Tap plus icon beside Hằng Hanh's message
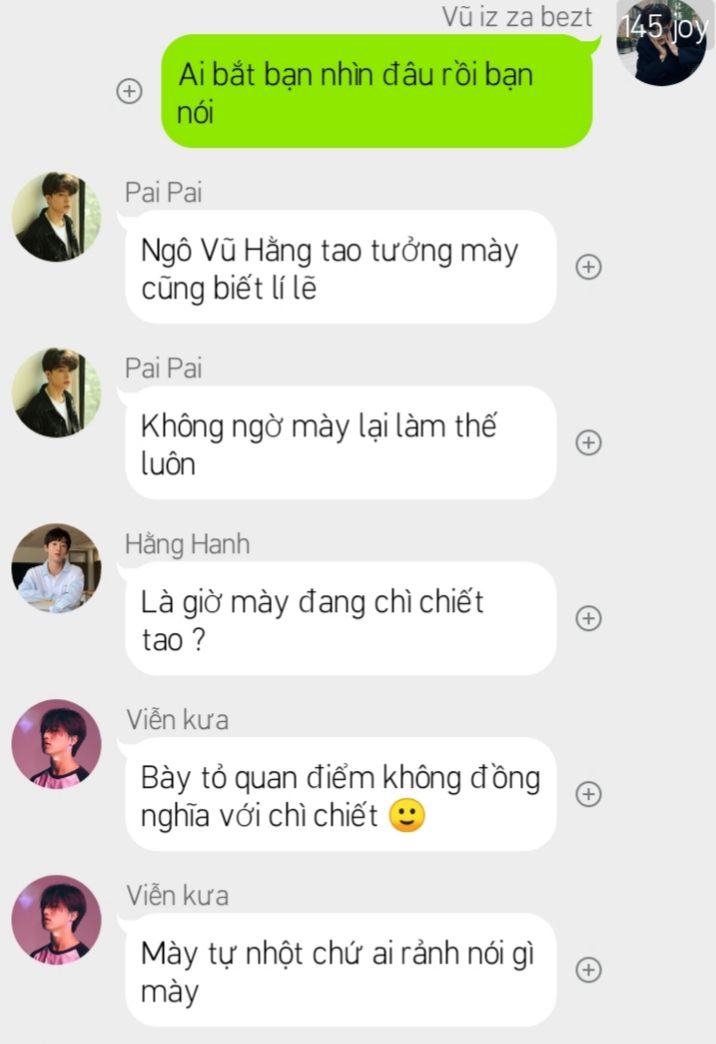The image size is (716, 1044). pos(588,619)
